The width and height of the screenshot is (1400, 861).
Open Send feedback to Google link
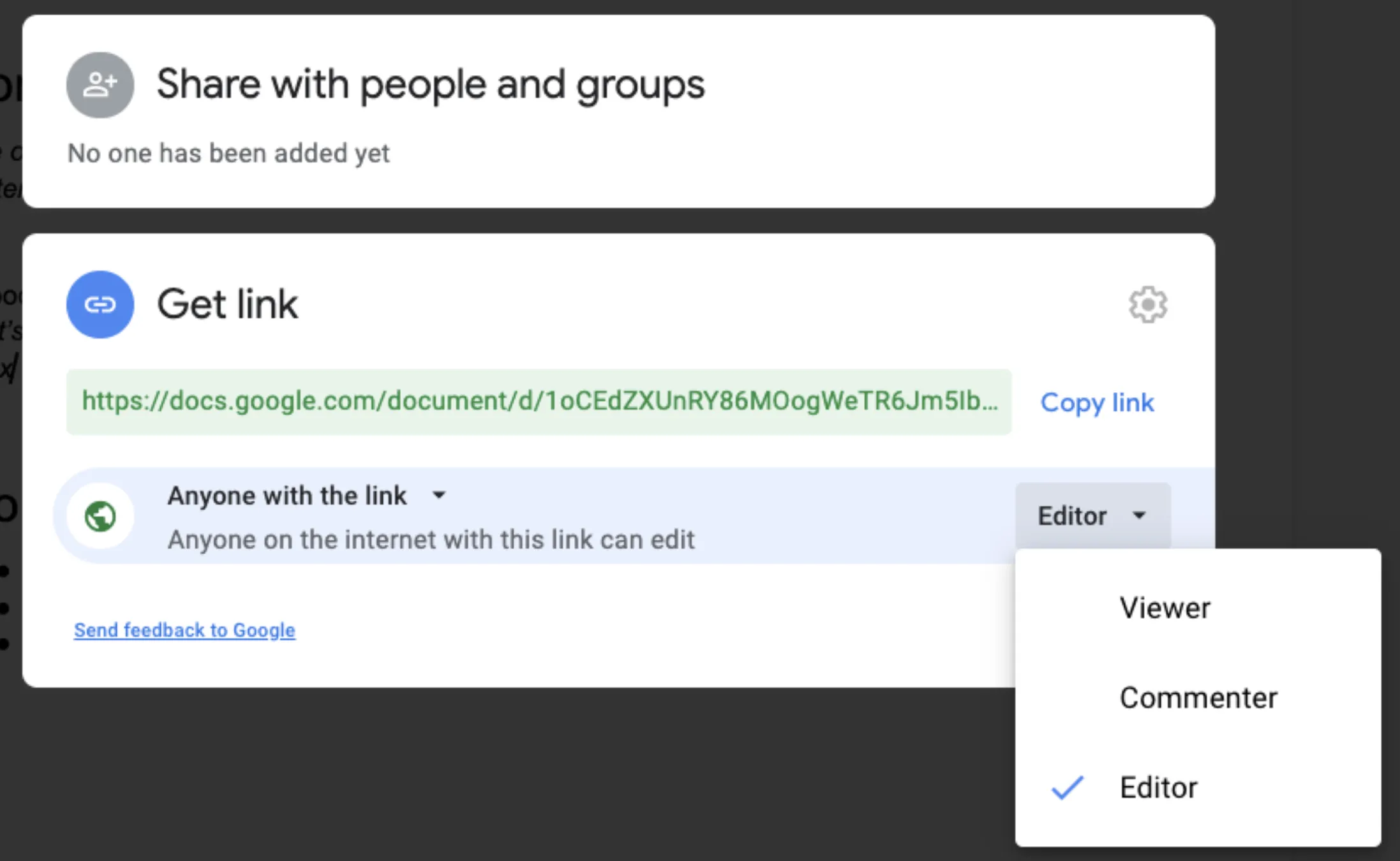click(x=184, y=630)
